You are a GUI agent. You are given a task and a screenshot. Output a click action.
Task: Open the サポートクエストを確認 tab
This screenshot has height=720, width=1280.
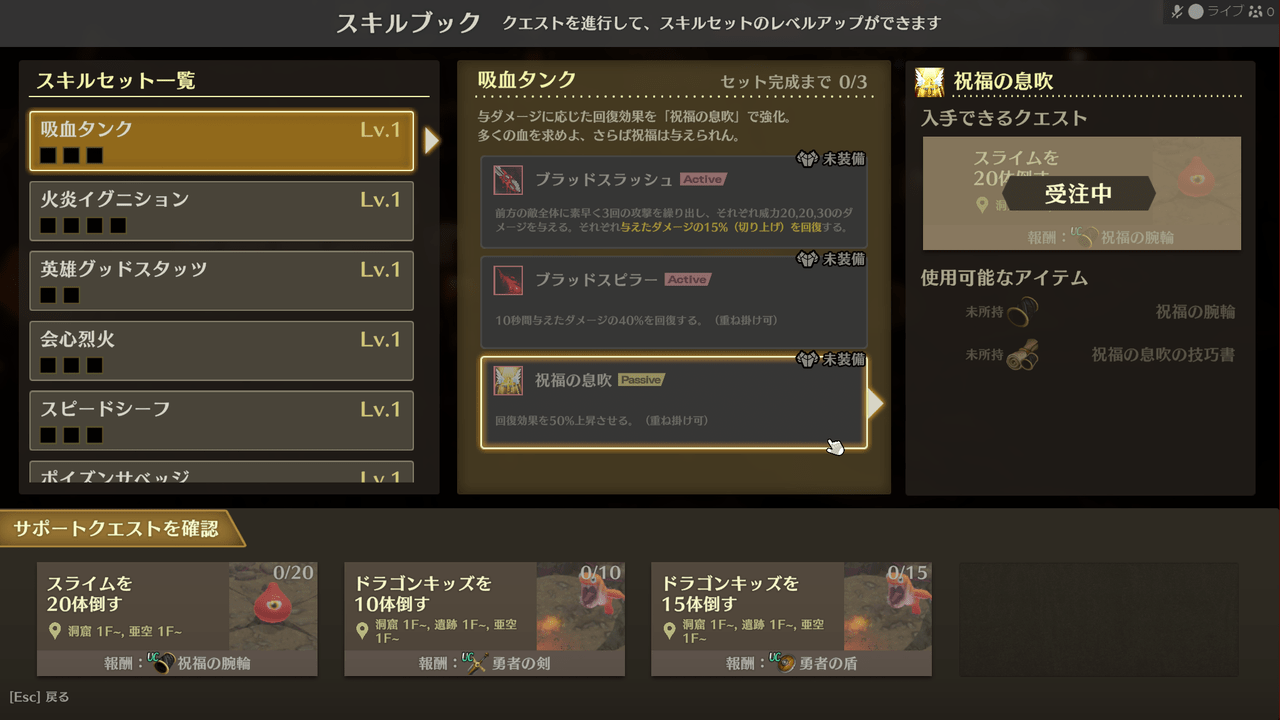point(117,528)
